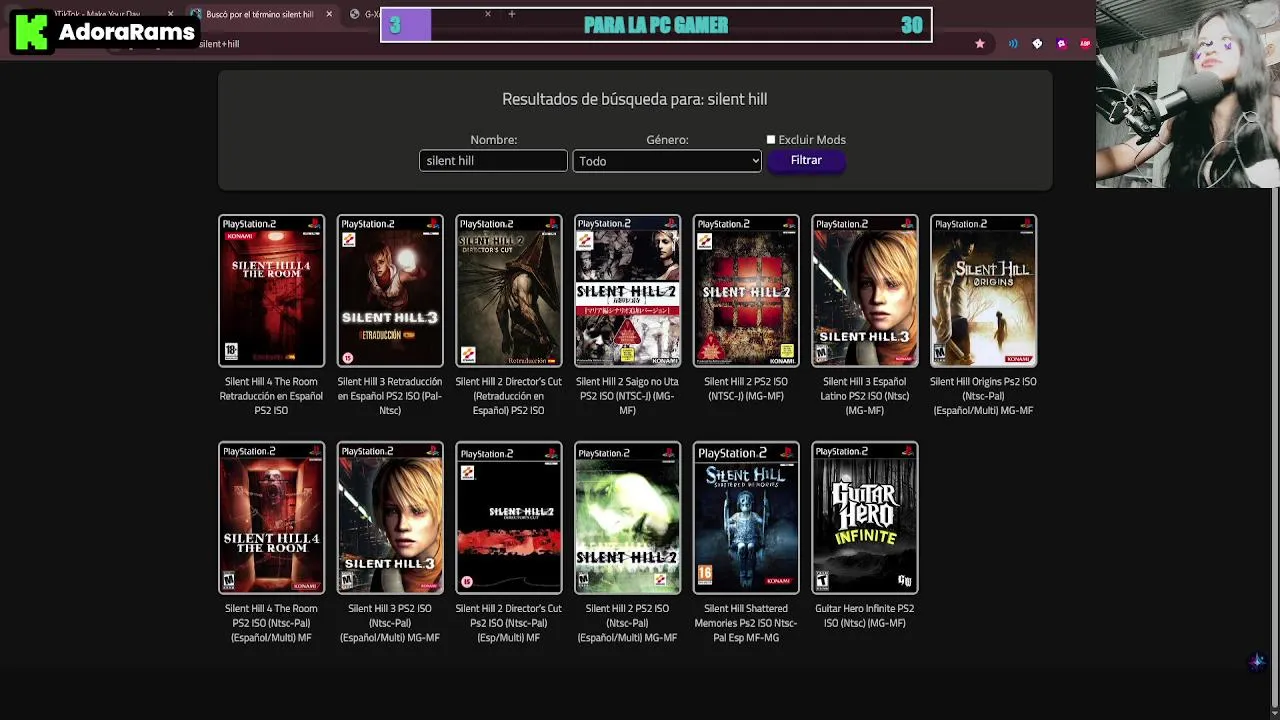Toggle the Excluir Mods checkbox

coord(771,140)
